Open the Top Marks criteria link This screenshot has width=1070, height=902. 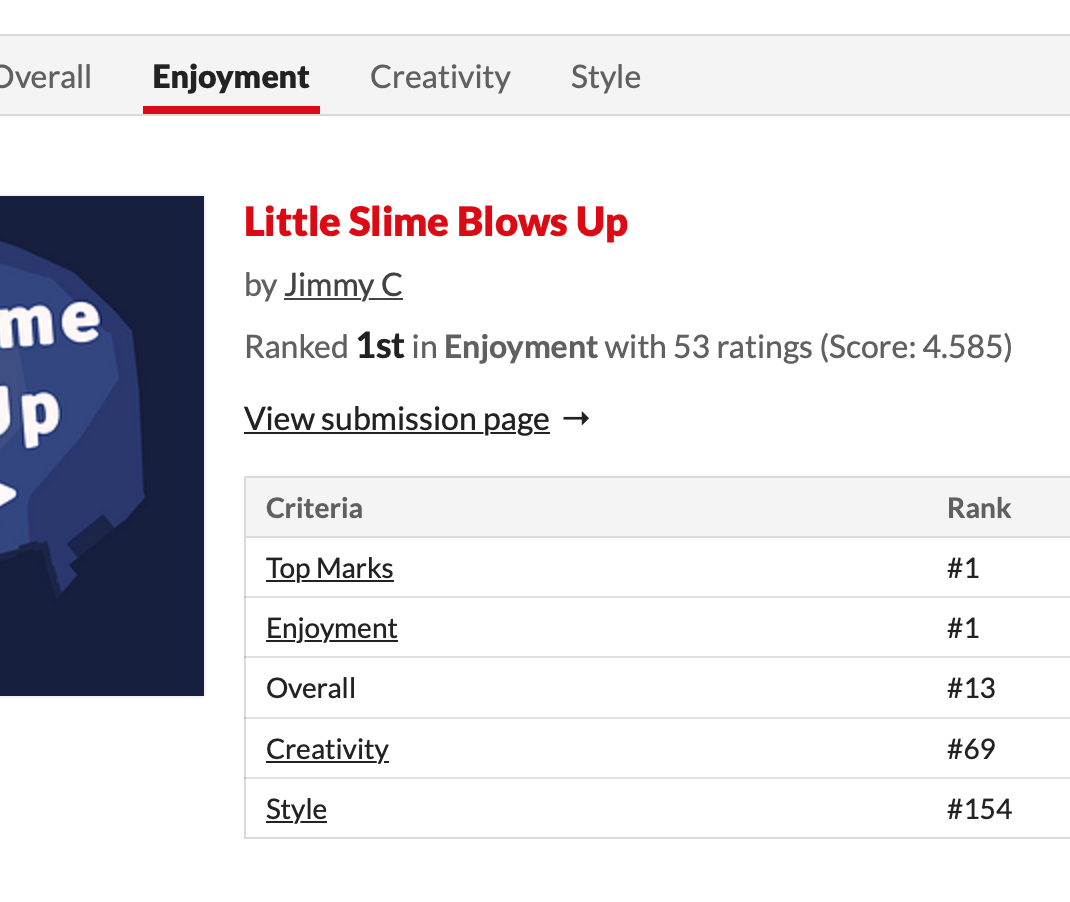[x=330, y=569]
